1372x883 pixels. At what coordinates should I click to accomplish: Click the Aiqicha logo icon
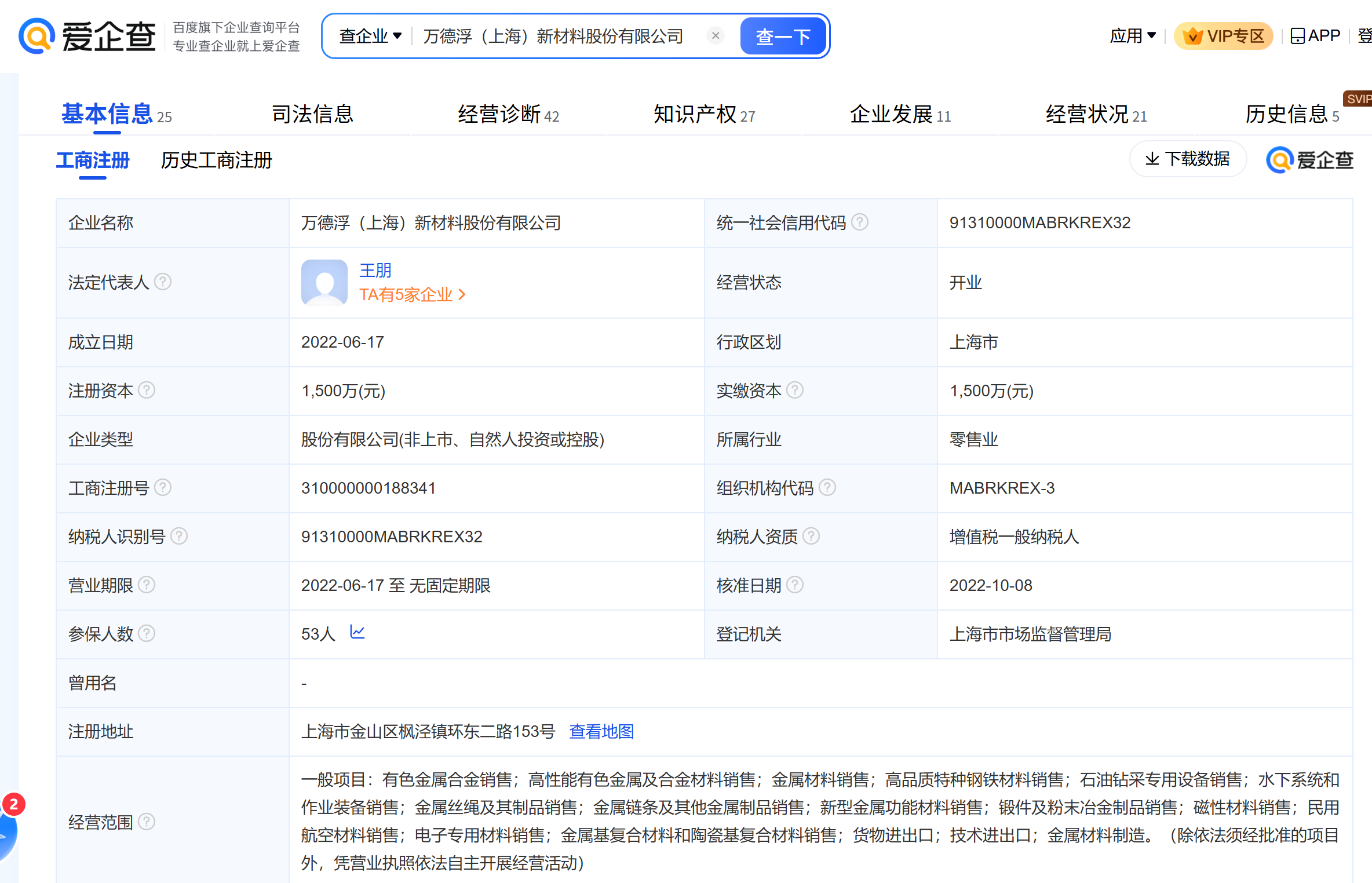pyautogui.click(x=37, y=36)
